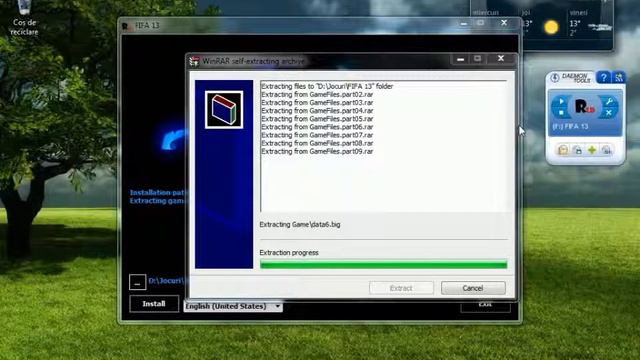Minimize the WinRAR self-extracting archive window
Screen dimensions: 640x360
pyautogui.click(x=461, y=59)
